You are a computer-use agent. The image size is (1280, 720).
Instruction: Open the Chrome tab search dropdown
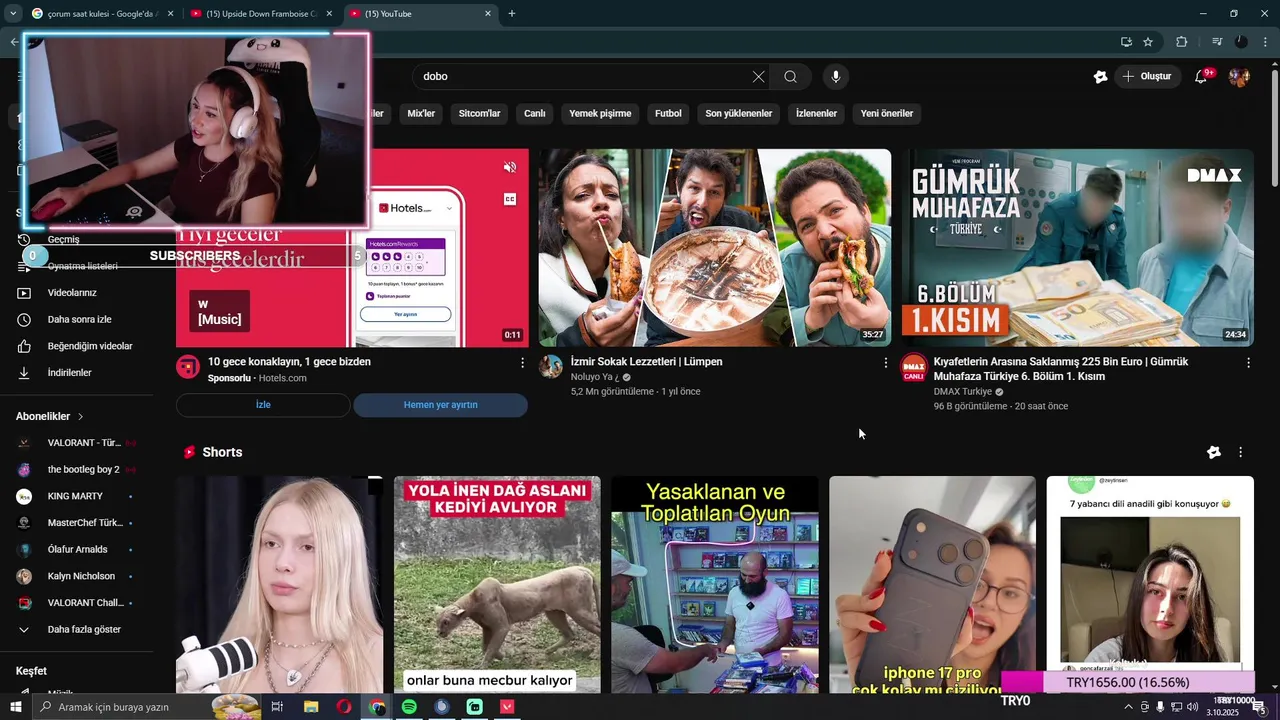click(x=13, y=13)
